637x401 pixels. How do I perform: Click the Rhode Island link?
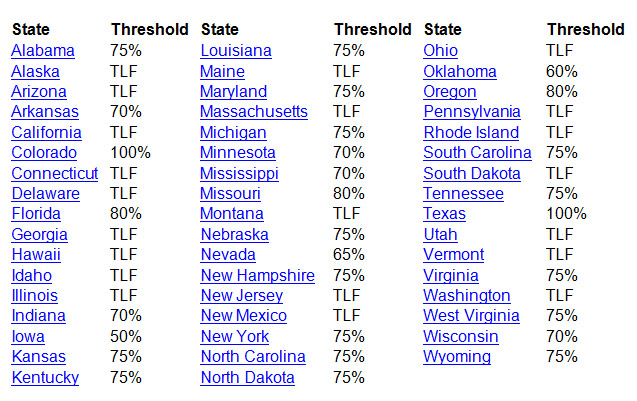click(471, 133)
